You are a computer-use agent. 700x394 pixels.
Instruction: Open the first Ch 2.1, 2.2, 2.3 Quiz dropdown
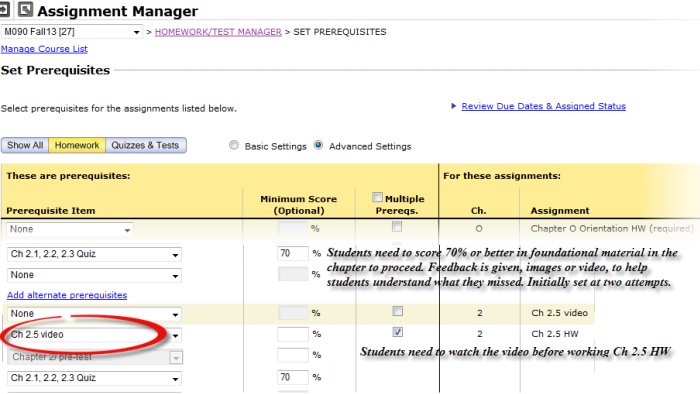click(94, 254)
